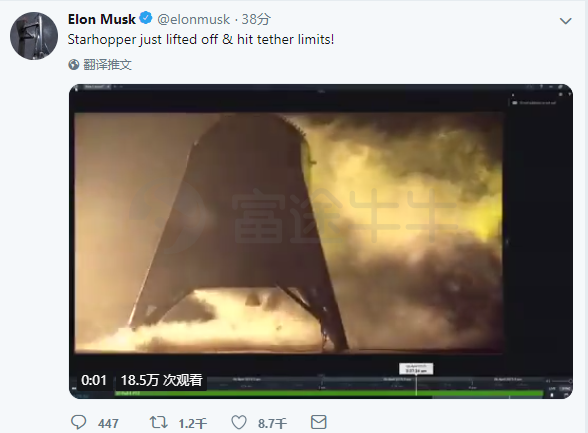Click the globe icon beside translate
Viewport: 588px width, 433px height.
click(74, 64)
